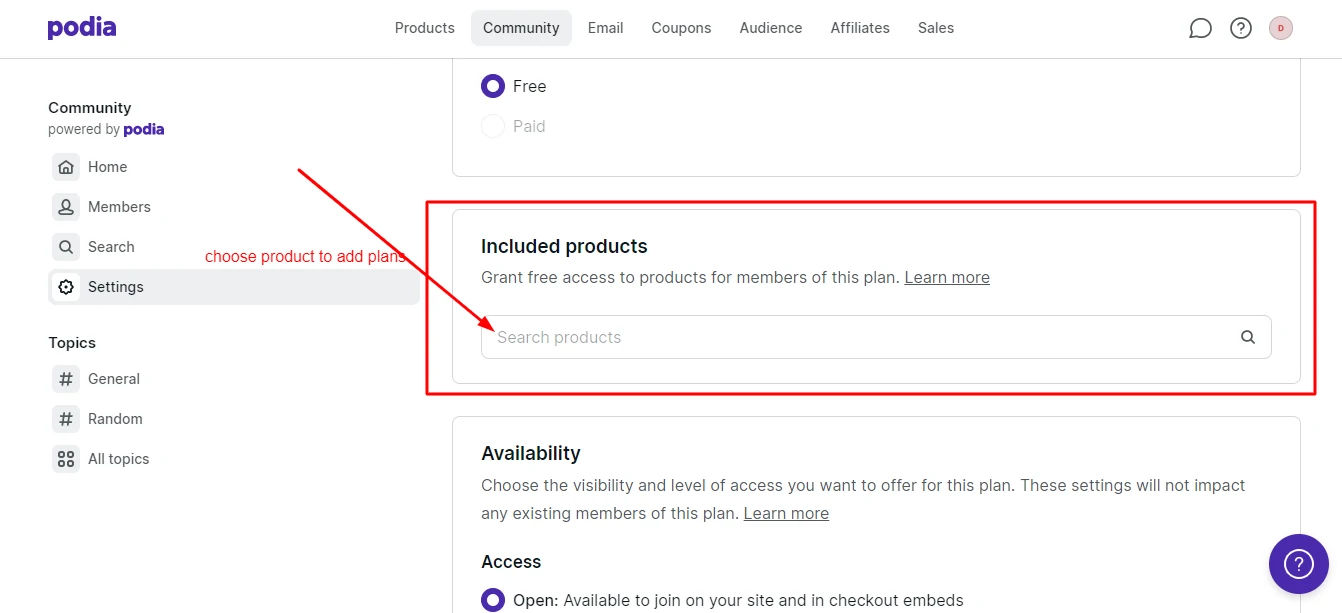The image size is (1342, 613).
Task: Select the Paid plan radio button
Action: pos(493,126)
